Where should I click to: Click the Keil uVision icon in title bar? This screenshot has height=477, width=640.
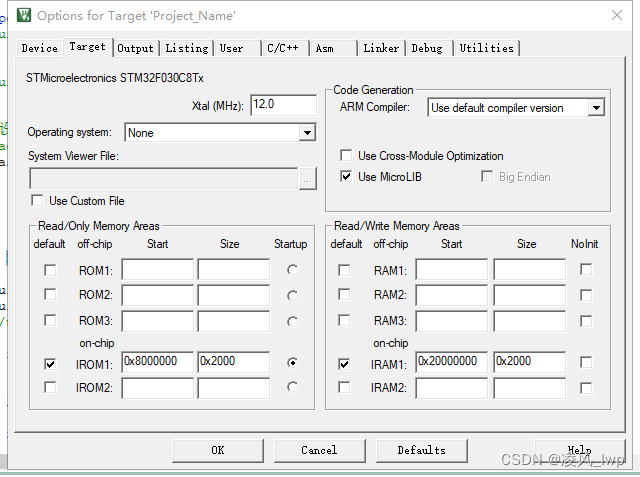(x=24, y=16)
